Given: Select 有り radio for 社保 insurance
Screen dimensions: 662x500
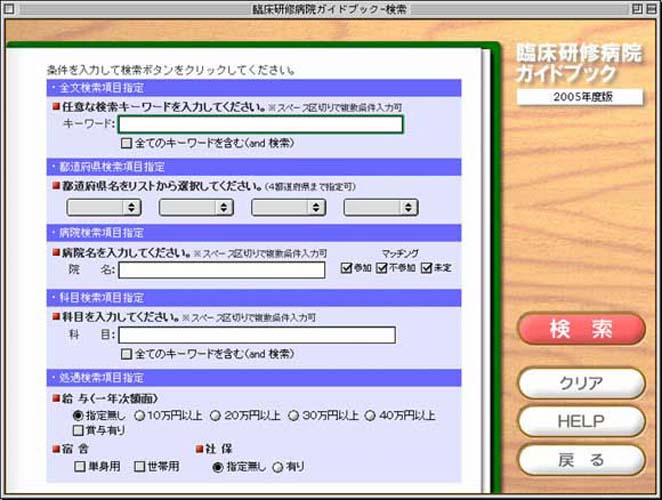Looking at the screenshot, I should [278, 466].
